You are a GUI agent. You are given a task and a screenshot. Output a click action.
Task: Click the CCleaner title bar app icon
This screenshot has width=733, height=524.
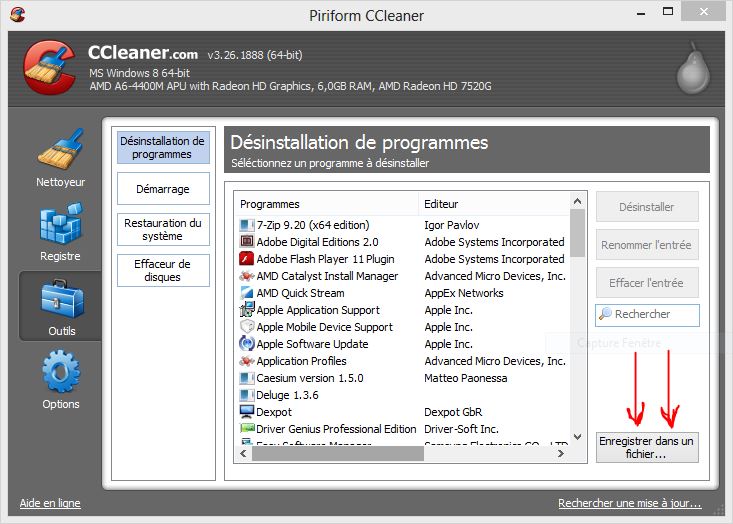[x=17, y=15]
